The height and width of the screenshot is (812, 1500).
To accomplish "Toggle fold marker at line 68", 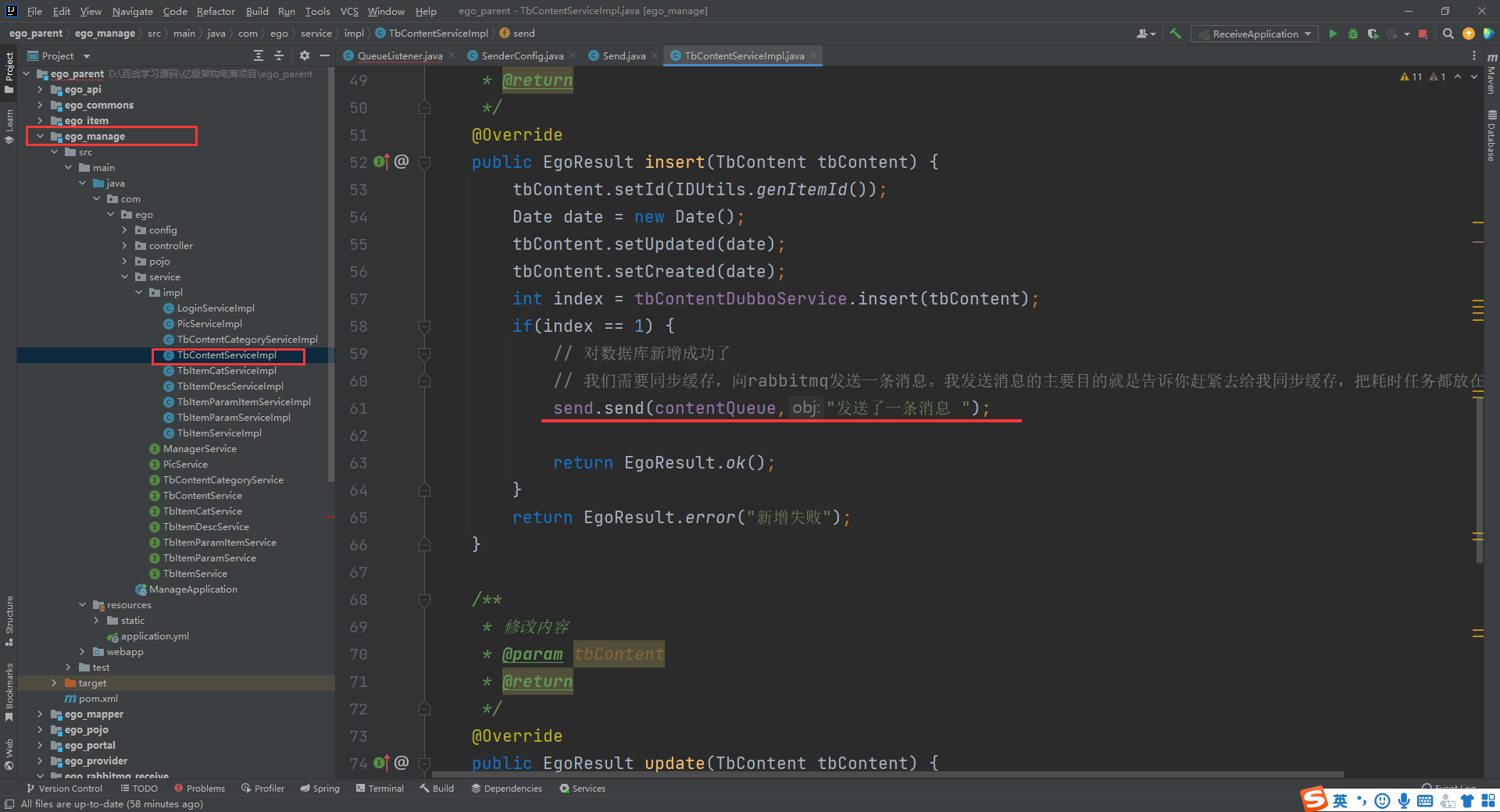I will (424, 600).
